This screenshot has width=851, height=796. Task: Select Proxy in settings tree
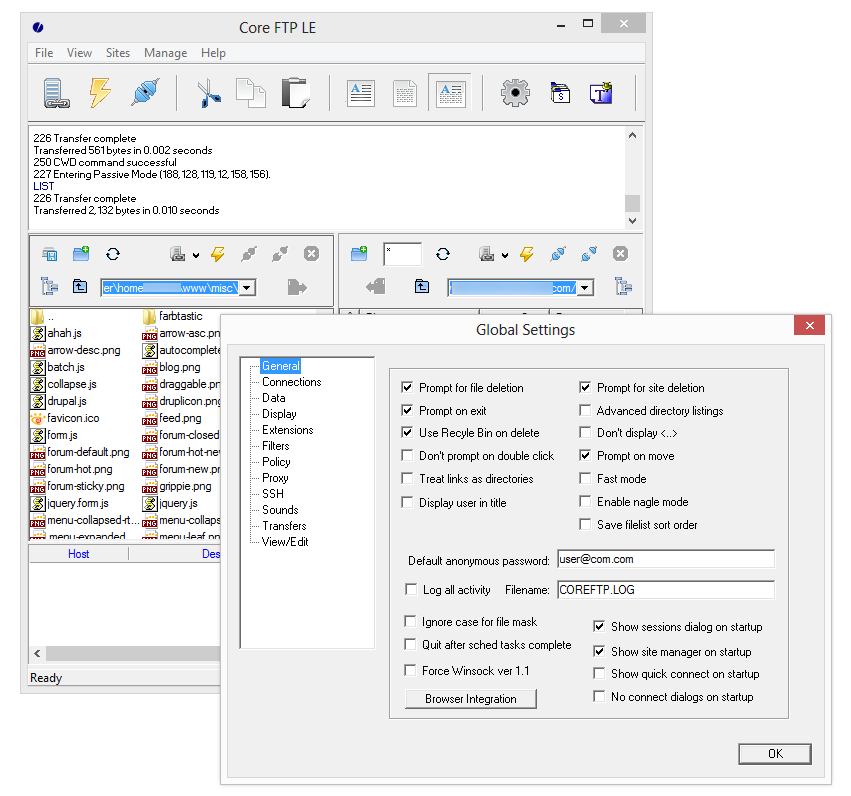[275, 478]
